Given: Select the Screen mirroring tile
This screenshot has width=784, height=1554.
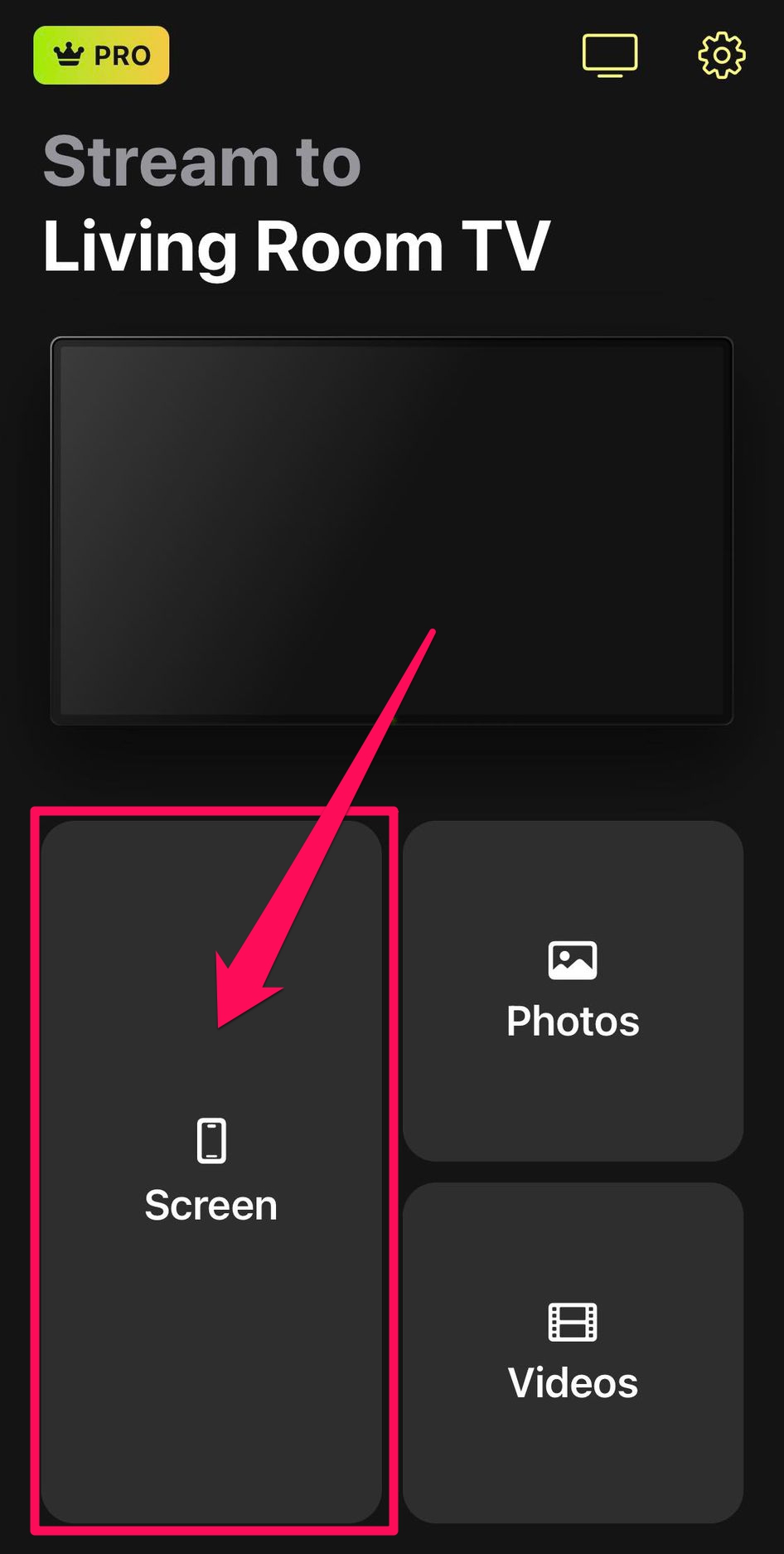Looking at the screenshot, I should tap(211, 1172).
